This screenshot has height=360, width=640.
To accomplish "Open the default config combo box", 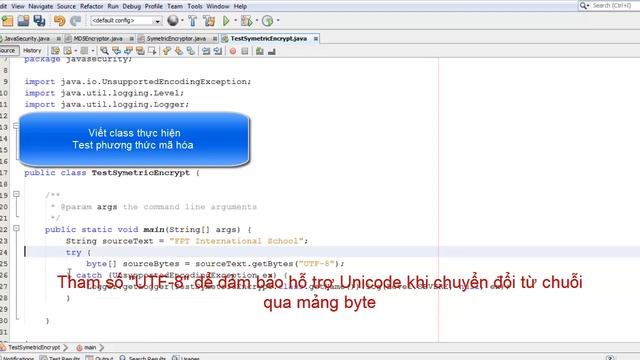I will [x=126, y=20].
